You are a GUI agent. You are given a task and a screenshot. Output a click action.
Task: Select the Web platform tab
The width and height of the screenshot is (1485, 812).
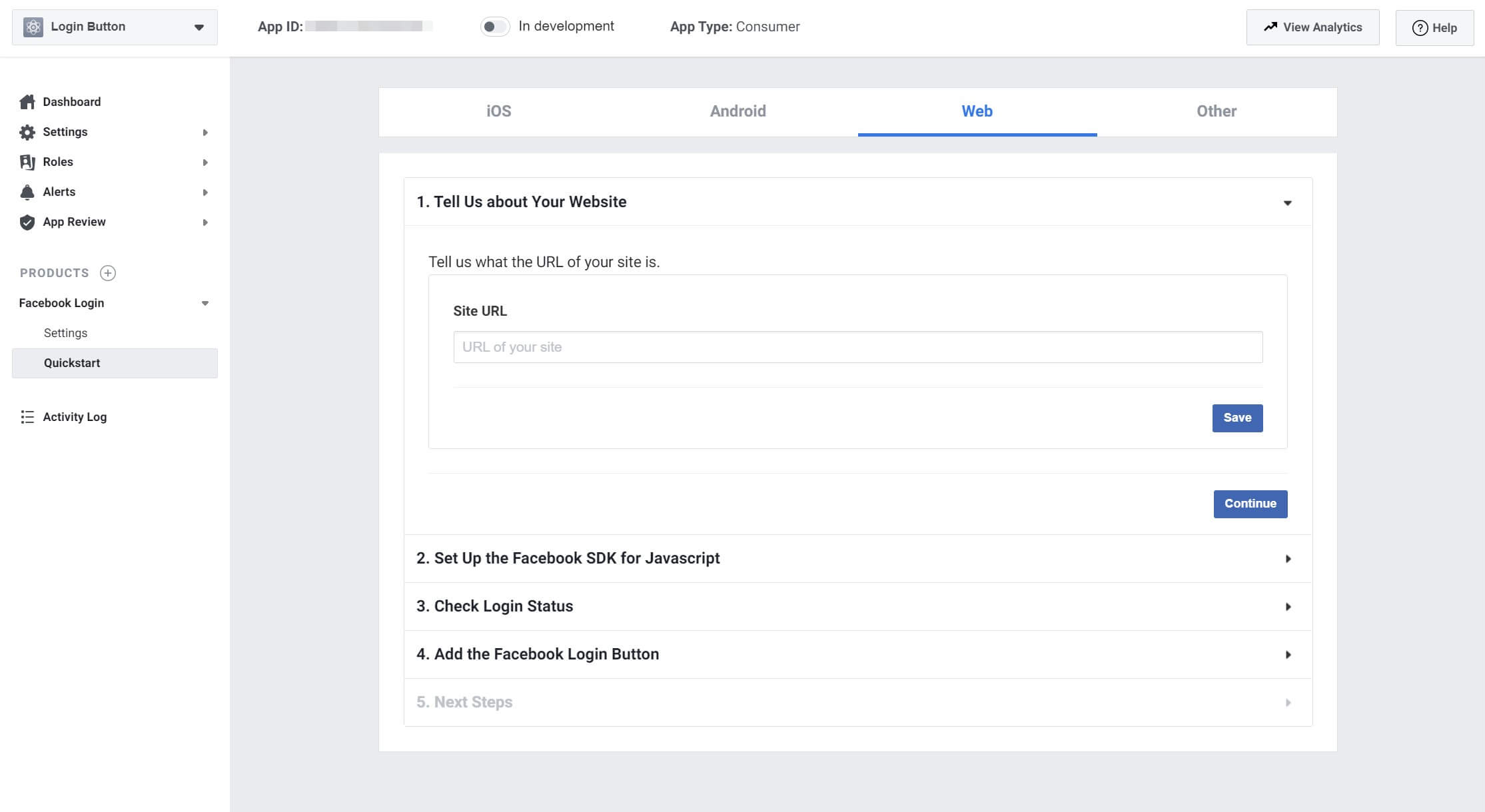[x=977, y=111]
